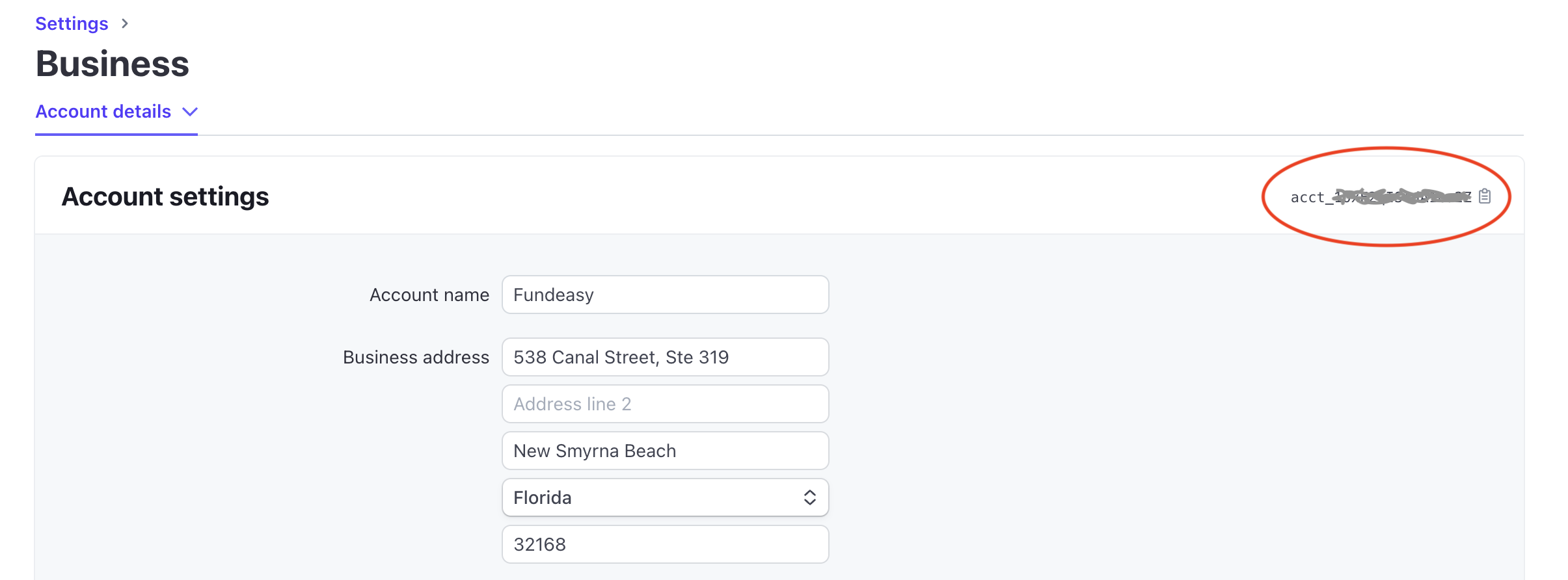This screenshot has height=580, width=1568.
Task: Click the up-down arrows on state selector
Action: [x=809, y=497]
